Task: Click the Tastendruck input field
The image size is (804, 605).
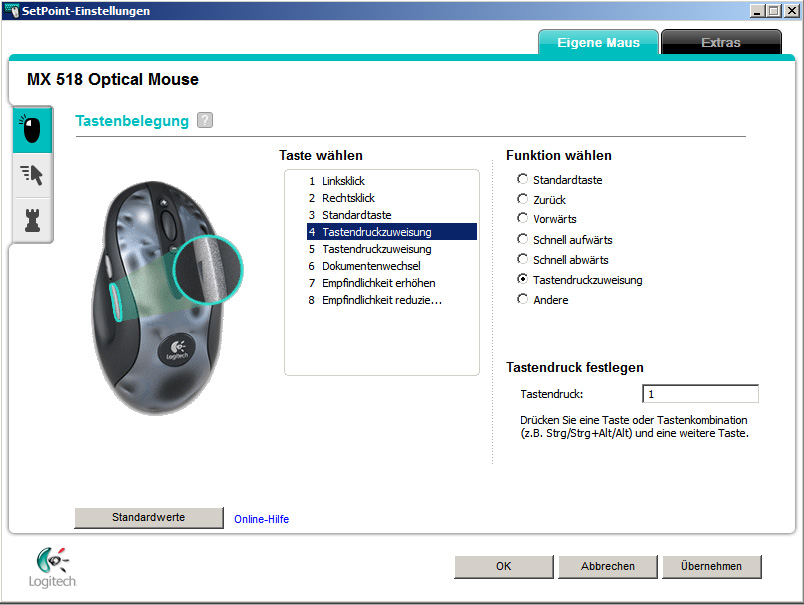Action: click(700, 394)
